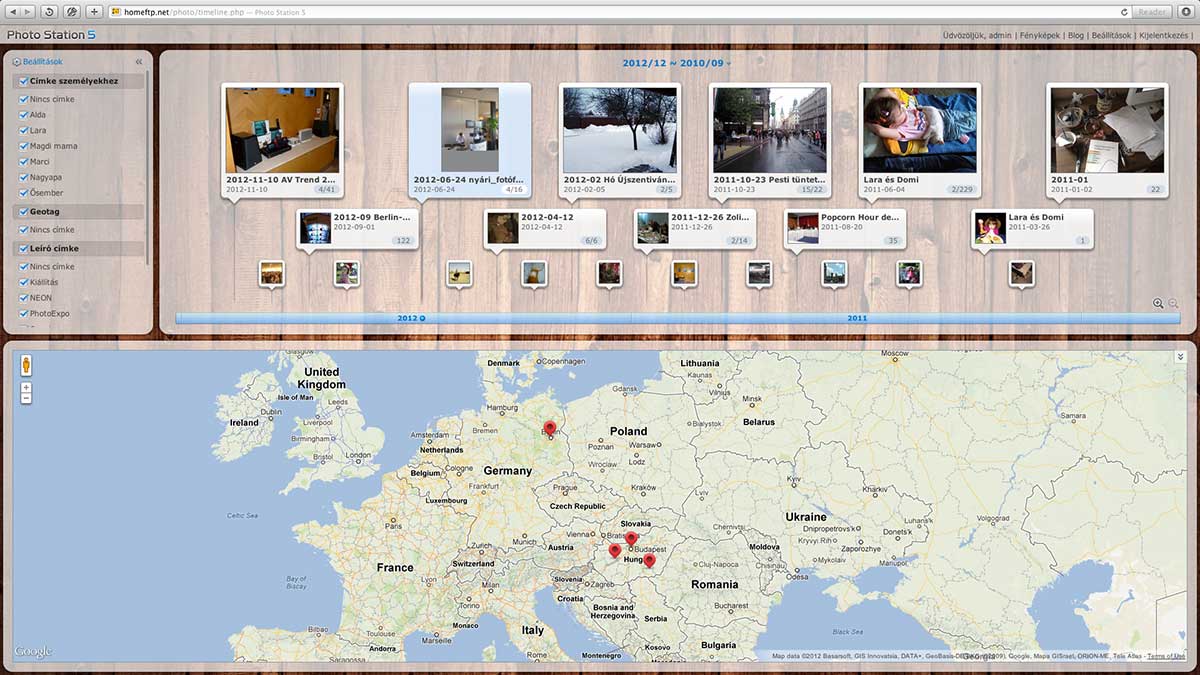This screenshot has height=675, width=1200.
Task: Uncheck the Lara person tag
Action: pos(23,130)
